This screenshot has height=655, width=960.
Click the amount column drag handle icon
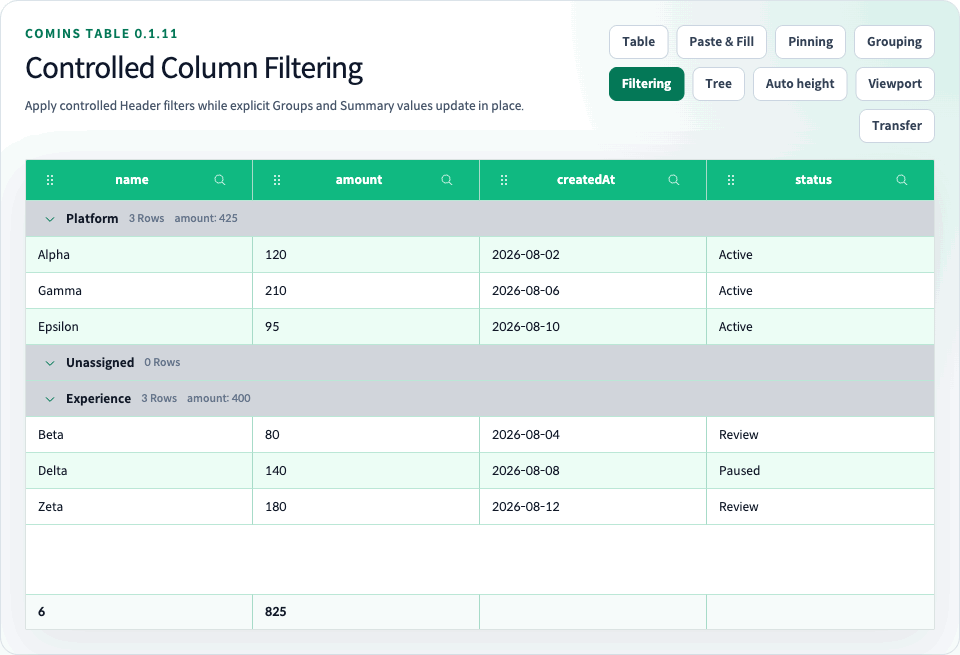[277, 180]
